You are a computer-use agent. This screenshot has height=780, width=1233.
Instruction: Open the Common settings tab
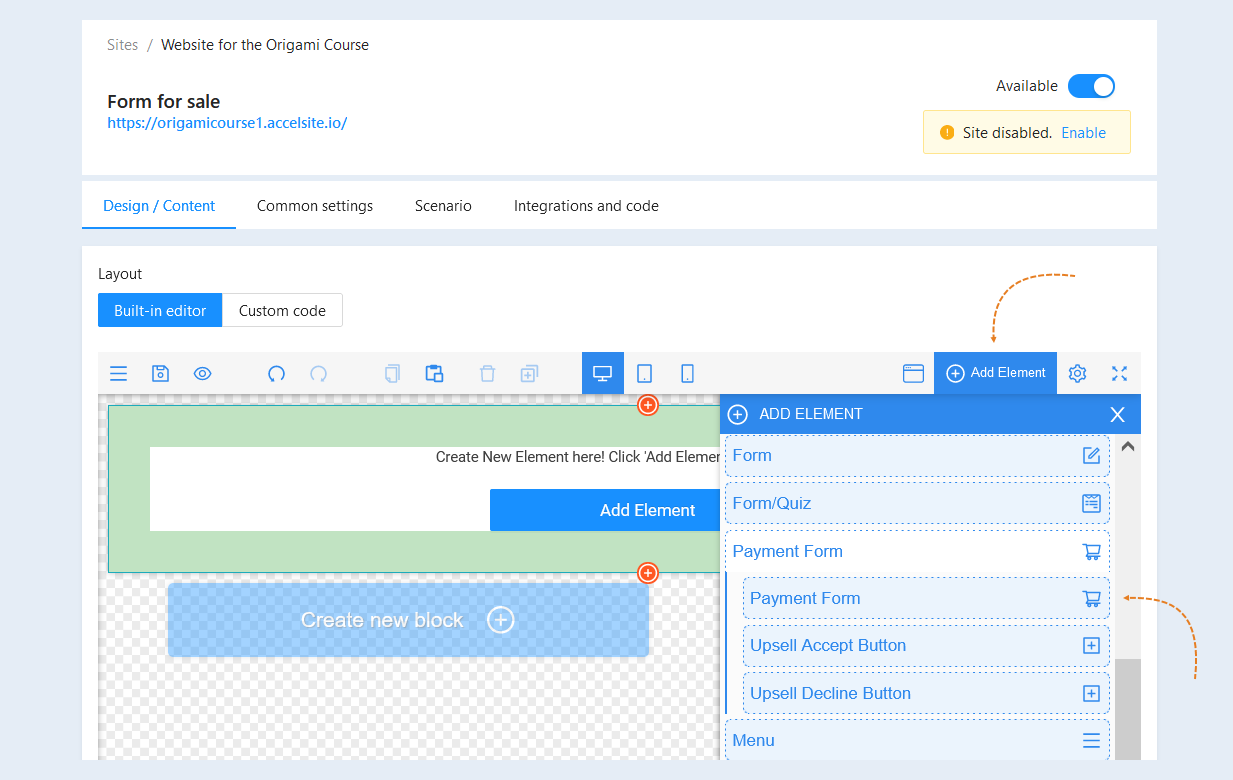click(315, 206)
